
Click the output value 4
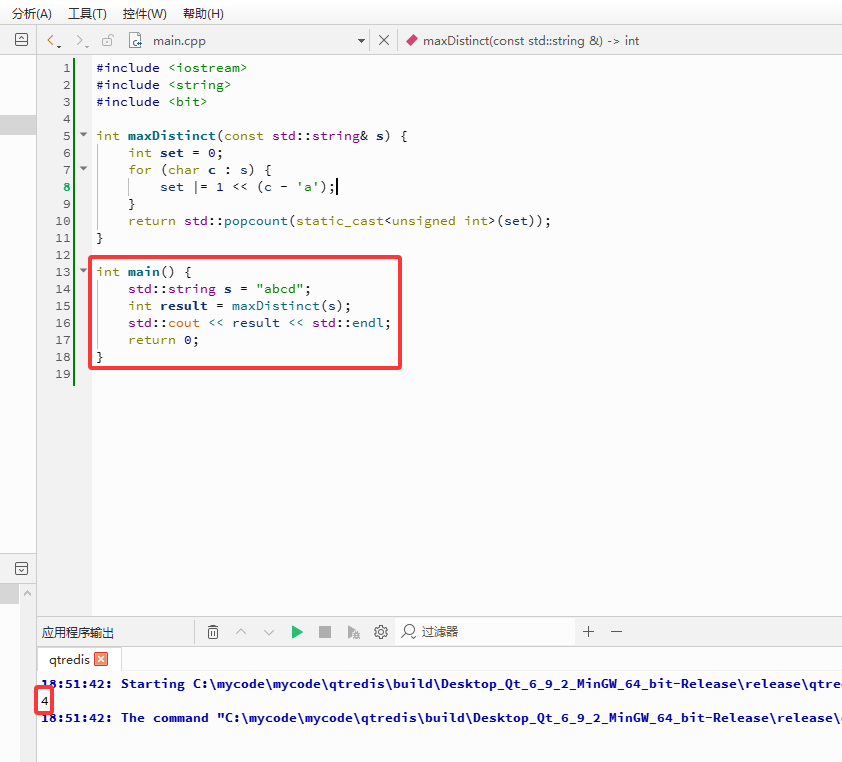(x=45, y=701)
